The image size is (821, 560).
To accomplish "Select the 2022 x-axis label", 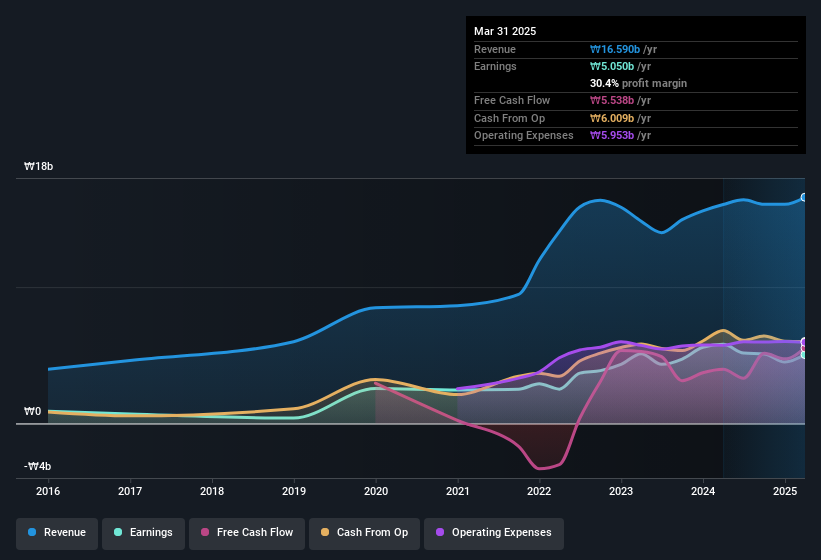I will click(x=539, y=491).
